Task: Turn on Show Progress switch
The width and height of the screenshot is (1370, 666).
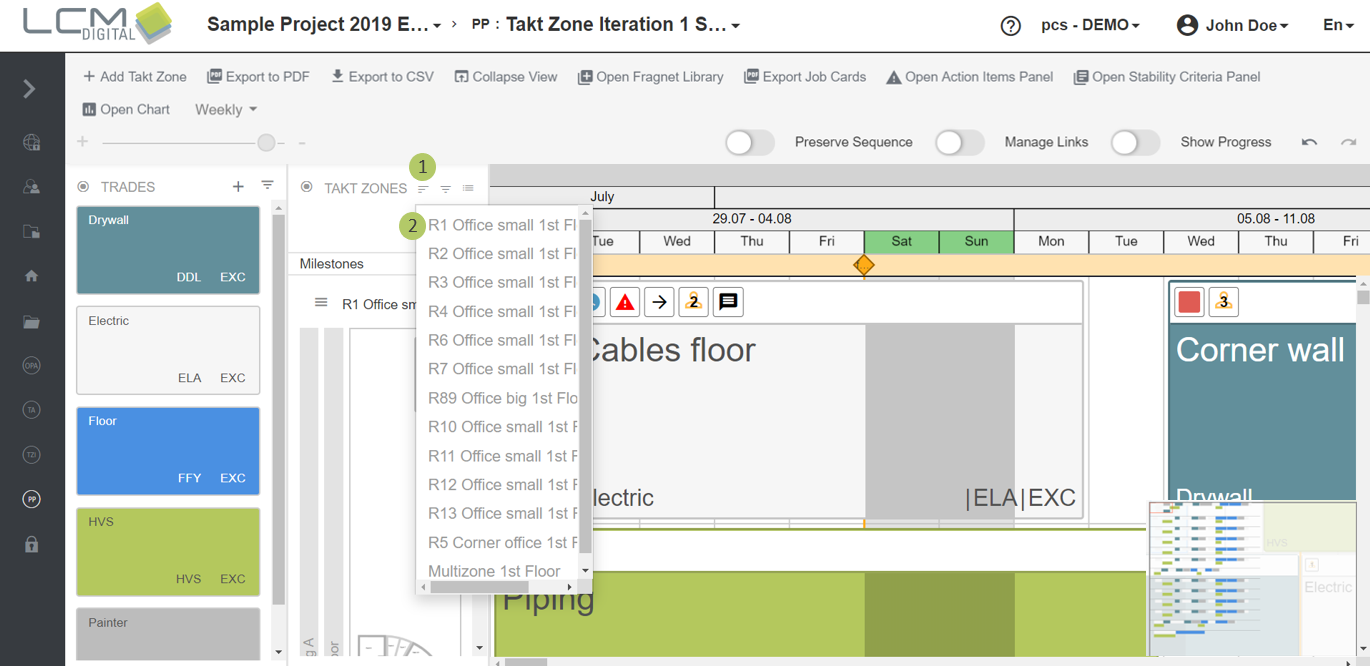Action: click(x=1135, y=142)
